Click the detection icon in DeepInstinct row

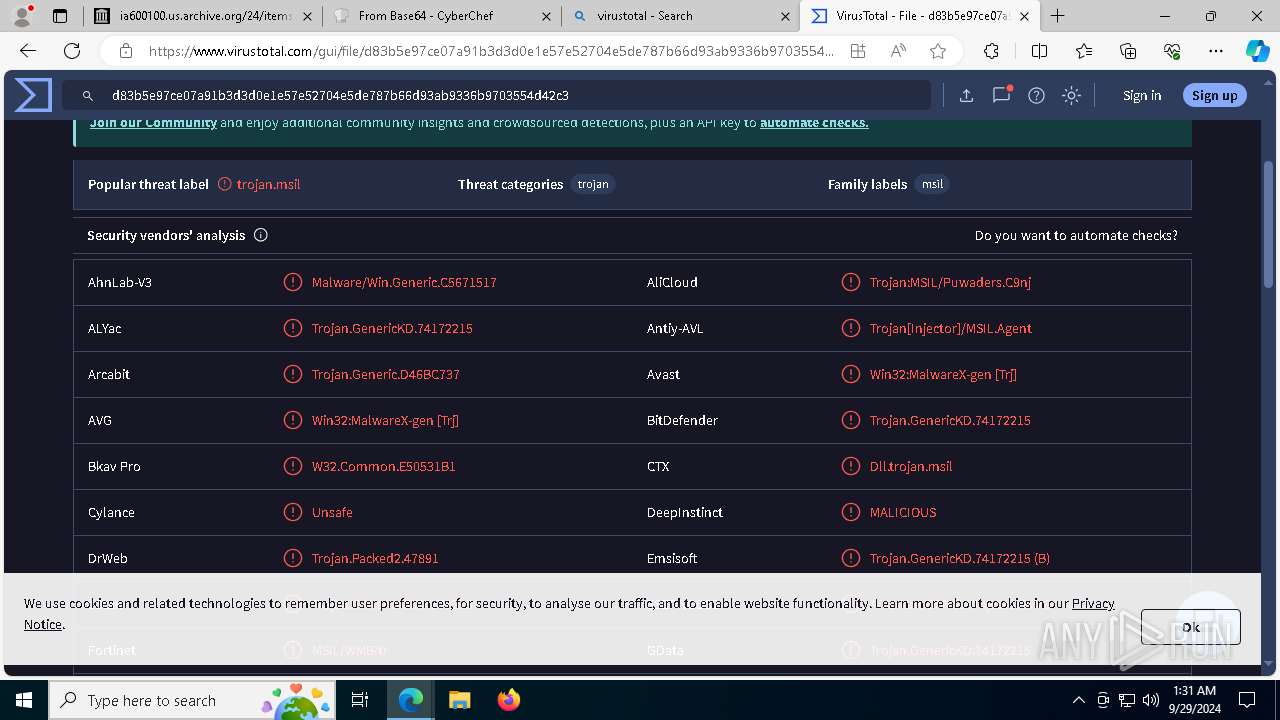coord(851,513)
